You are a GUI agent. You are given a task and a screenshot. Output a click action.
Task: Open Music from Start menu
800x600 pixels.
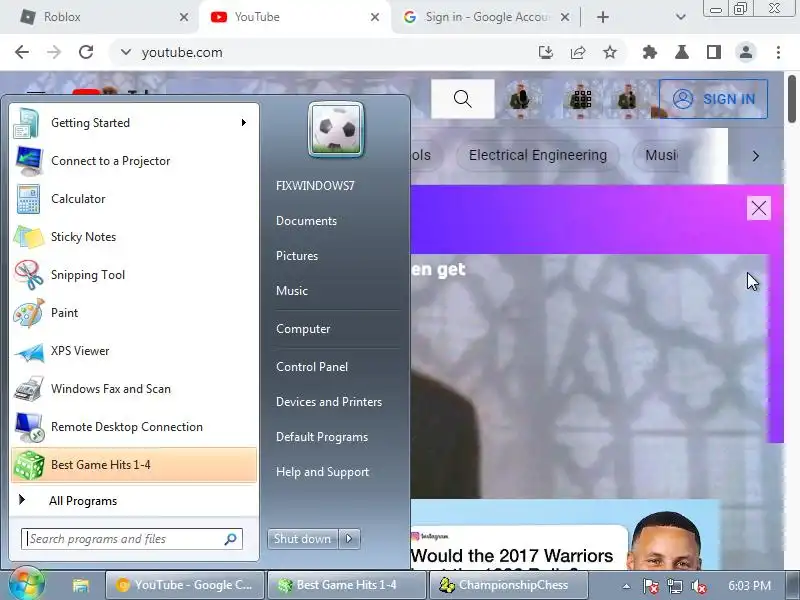(x=292, y=291)
